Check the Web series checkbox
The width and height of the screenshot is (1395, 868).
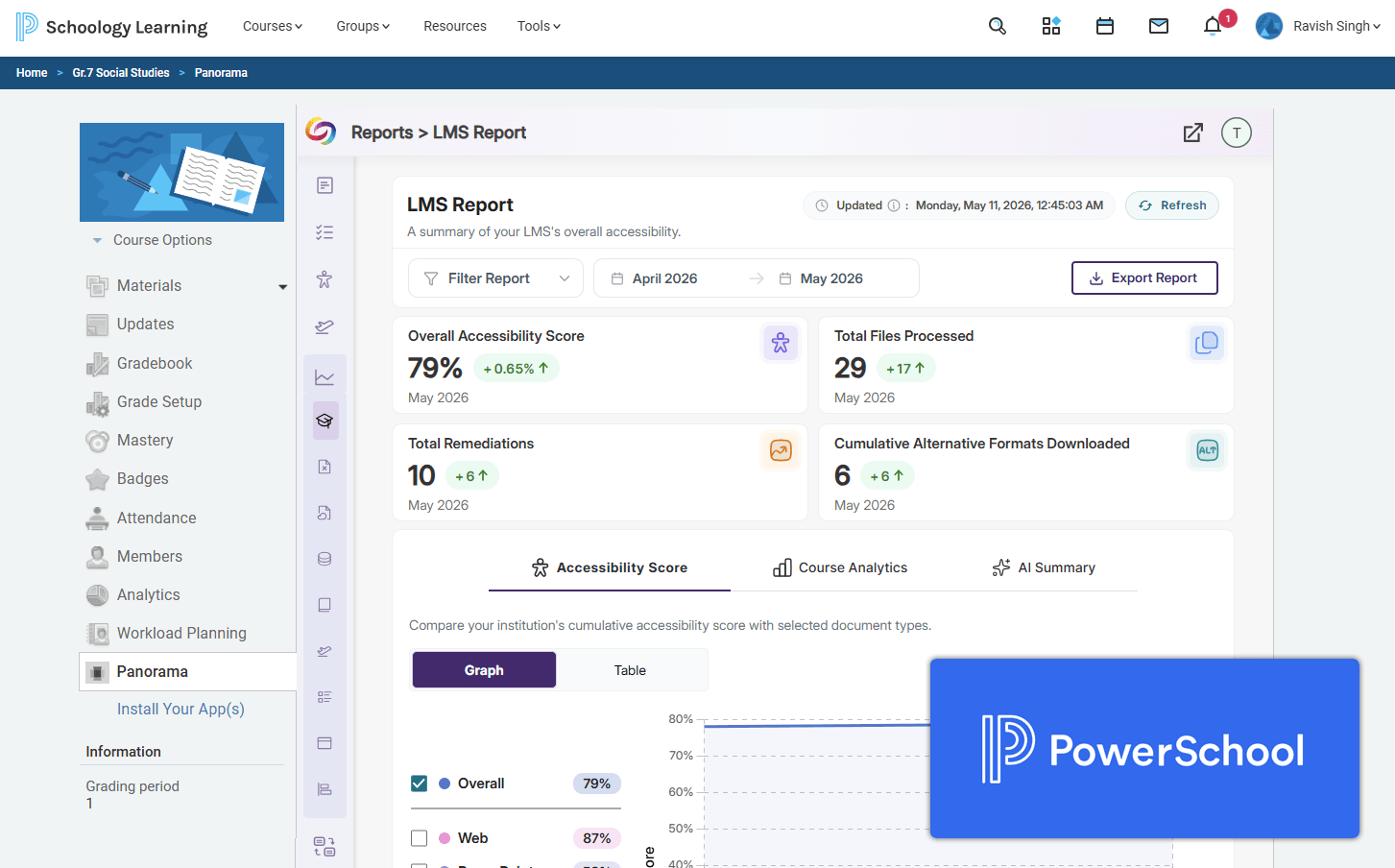pos(419,838)
